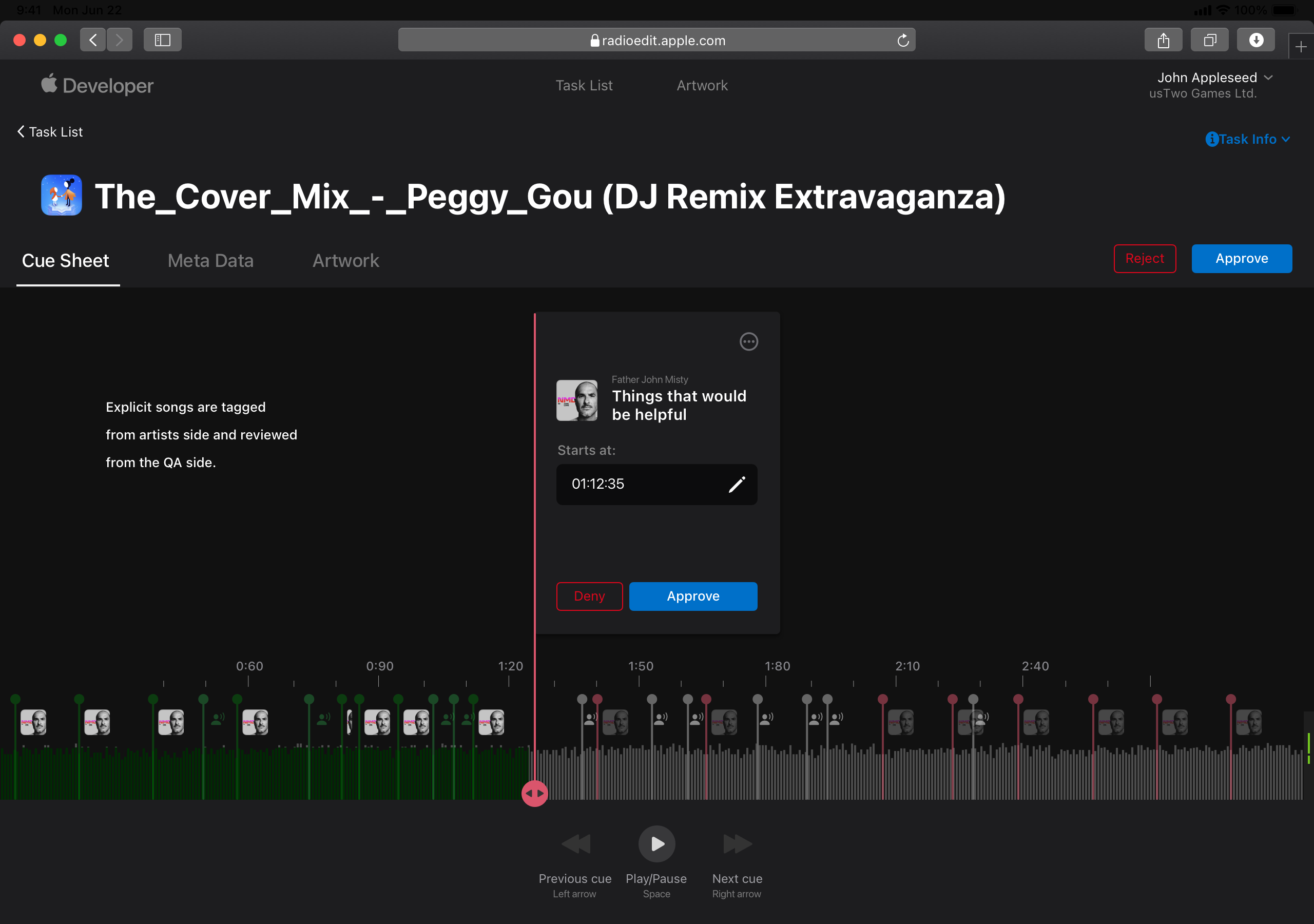The width and height of the screenshot is (1314, 924).
Task: Open Artwork in top navigation
Action: [x=702, y=85]
